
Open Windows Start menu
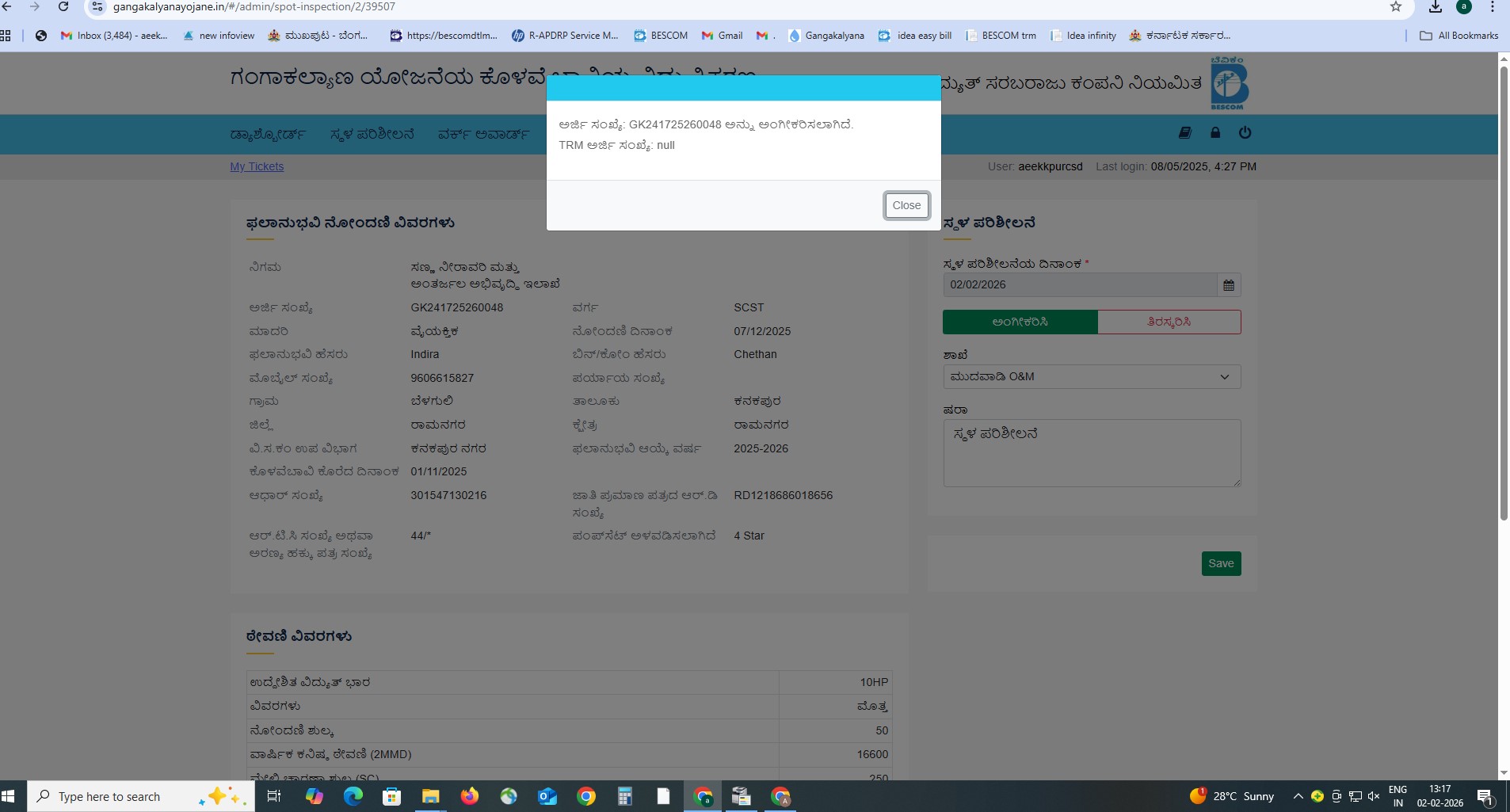(x=9, y=796)
